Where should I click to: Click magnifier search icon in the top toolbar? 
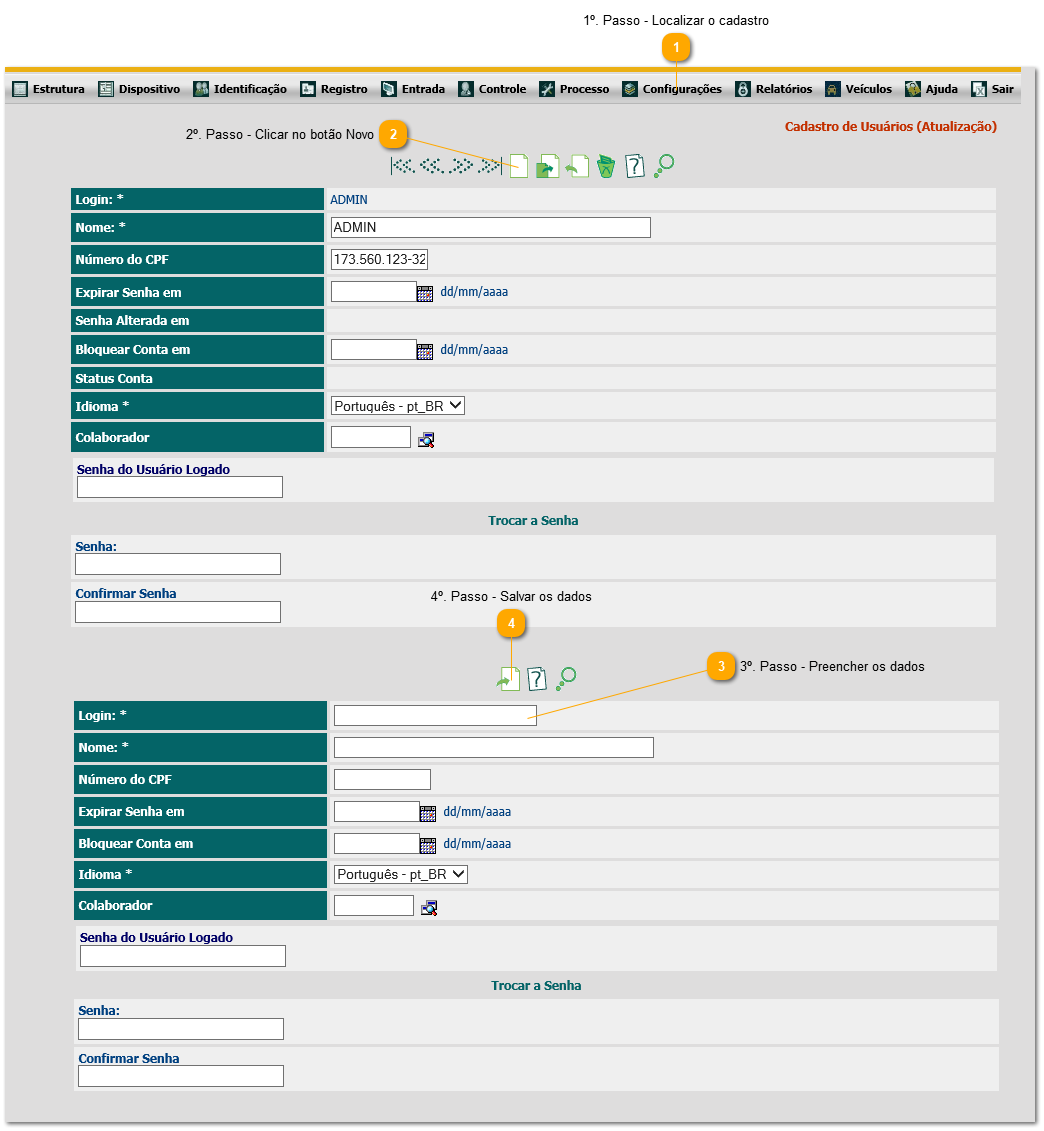664,166
